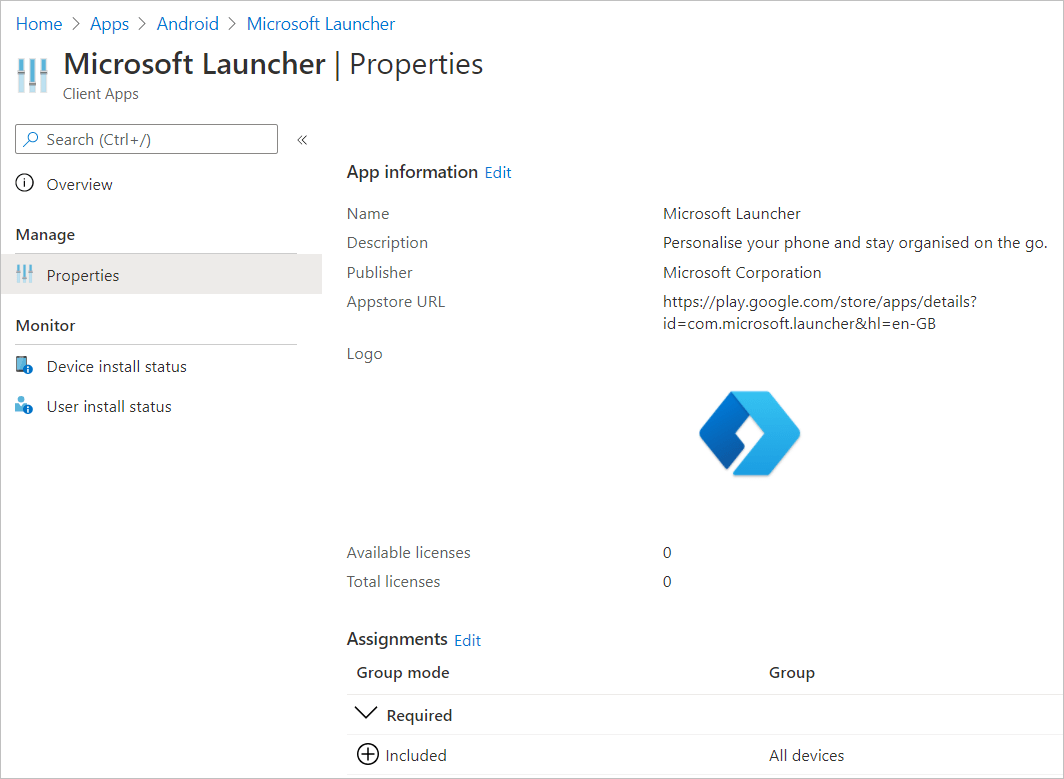Click the Properties sliders icon in the sidebar

click(24, 273)
